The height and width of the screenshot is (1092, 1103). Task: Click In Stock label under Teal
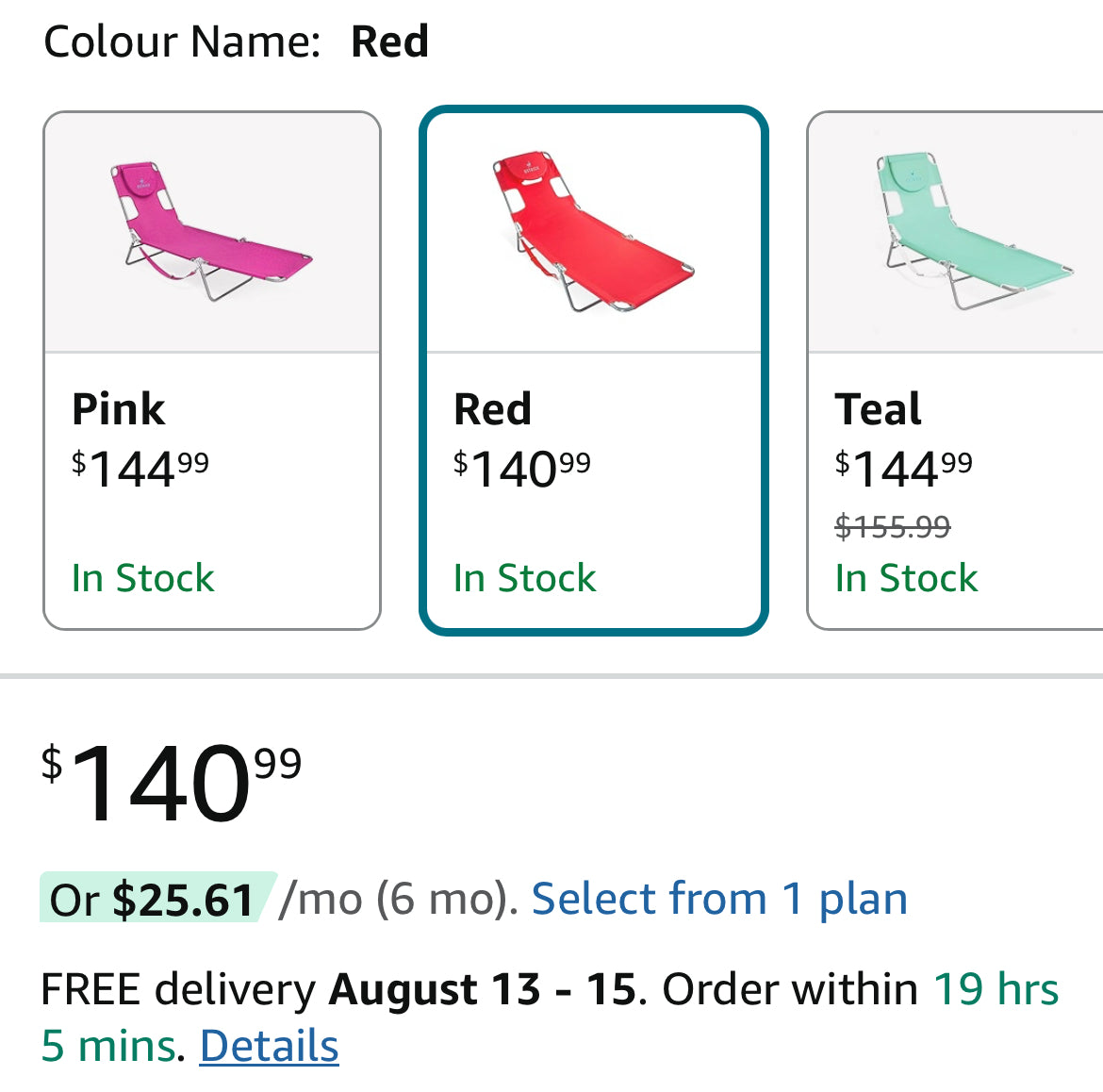click(x=907, y=578)
